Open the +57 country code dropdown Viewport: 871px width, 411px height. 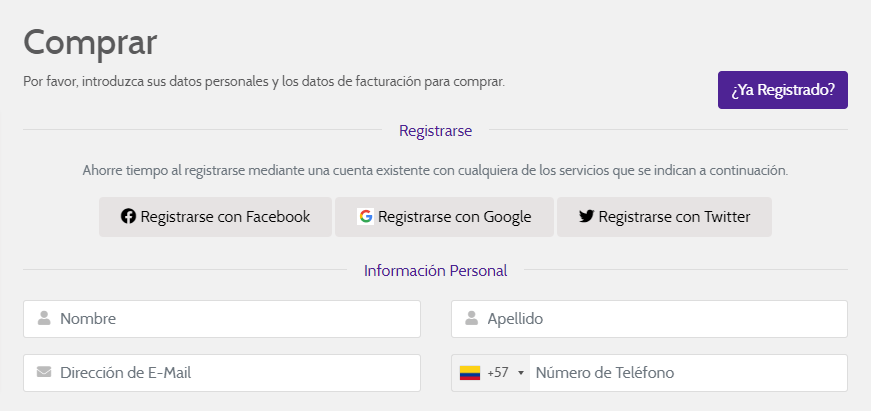point(491,373)
